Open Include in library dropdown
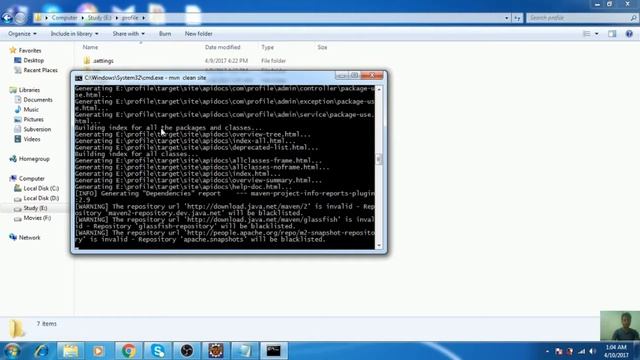 tap(74, 33)
